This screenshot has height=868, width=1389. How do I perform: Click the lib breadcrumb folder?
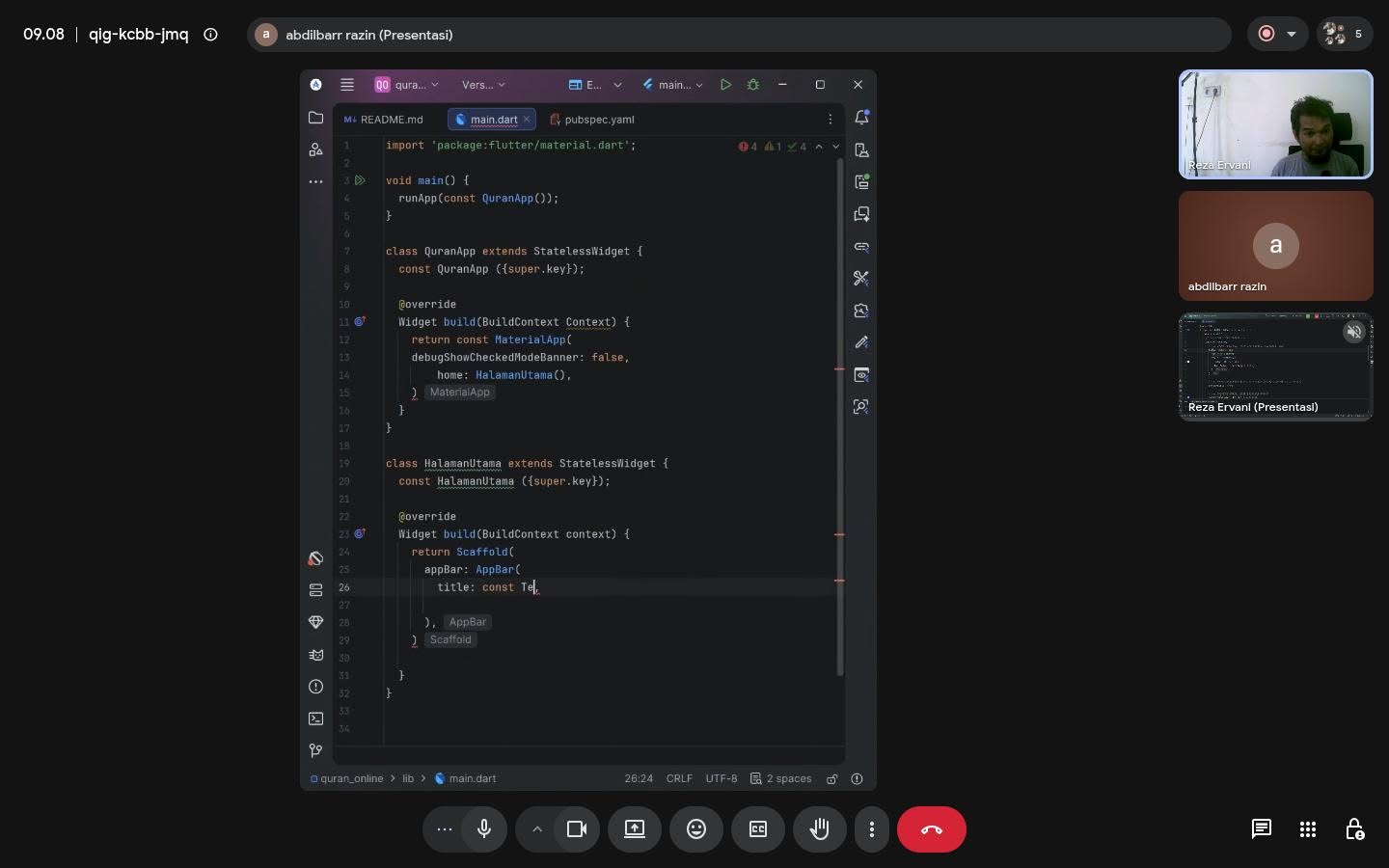[408, 778]
